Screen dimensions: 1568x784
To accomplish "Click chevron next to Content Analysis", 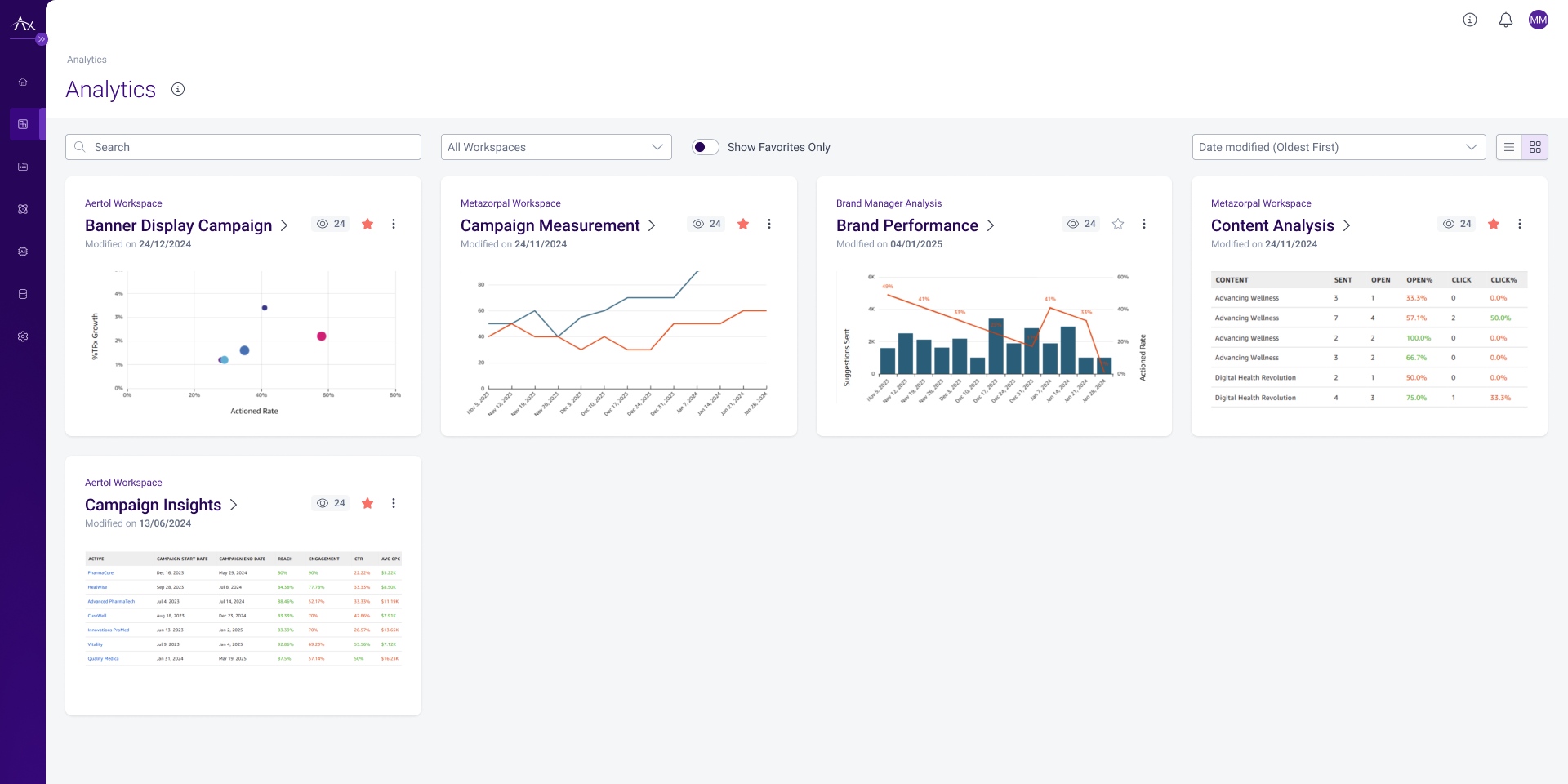I will [x=1347, y=225].
